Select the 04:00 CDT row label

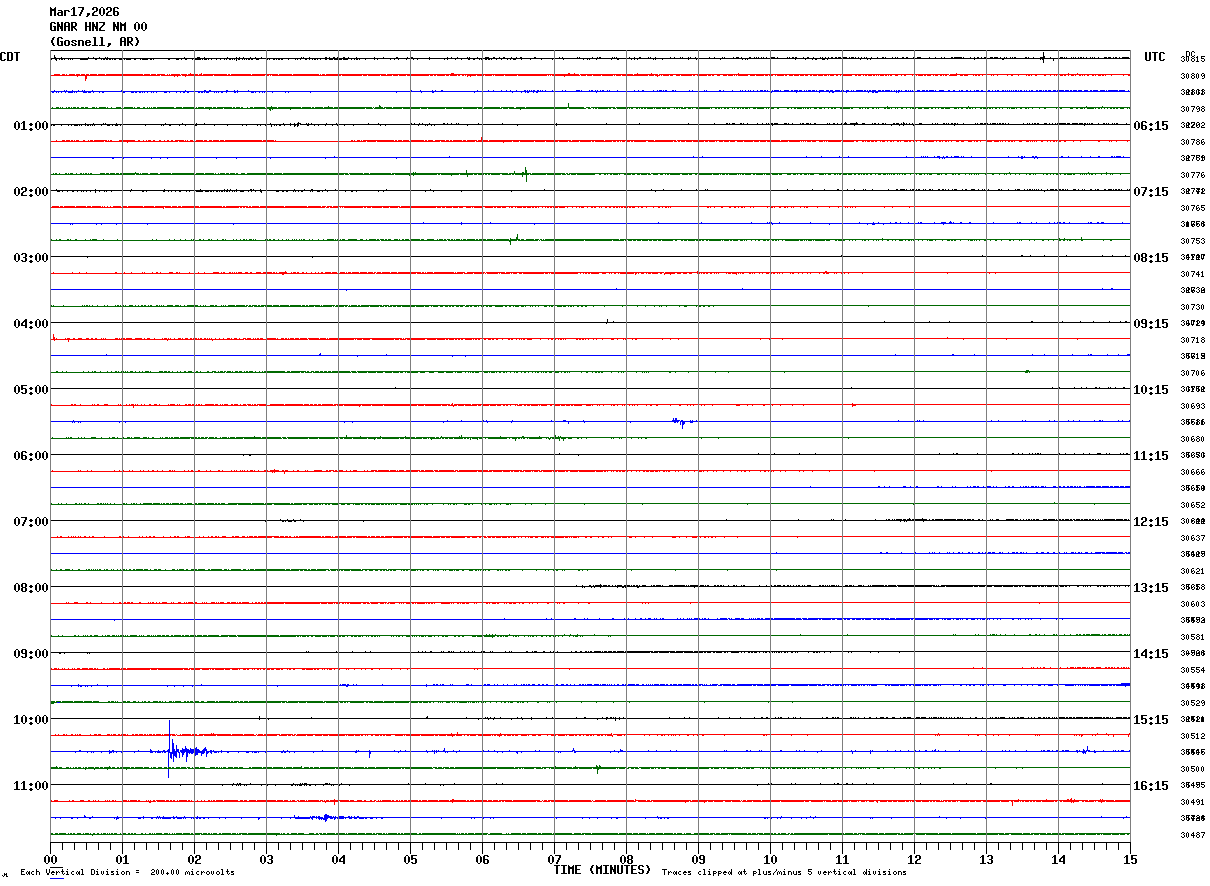[31, 324]
